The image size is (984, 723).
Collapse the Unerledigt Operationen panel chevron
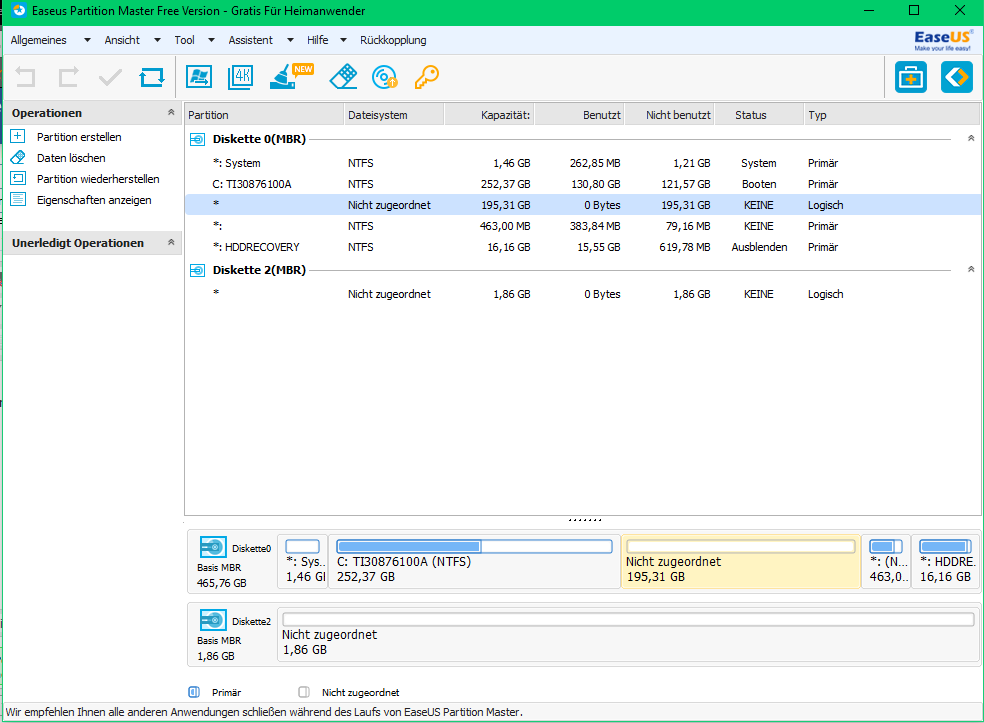[171, 242]
